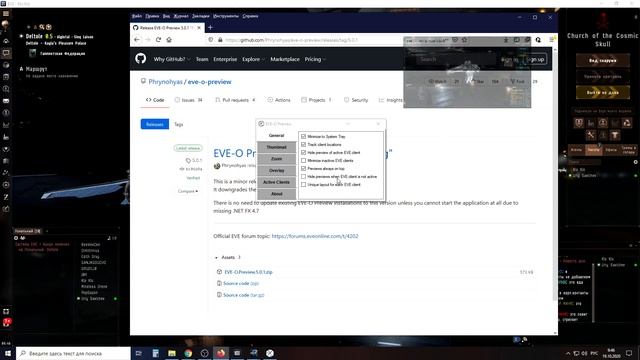Open the Security tab of the repository
Screen dimensions: 640x360
click(x=356, y=100)
